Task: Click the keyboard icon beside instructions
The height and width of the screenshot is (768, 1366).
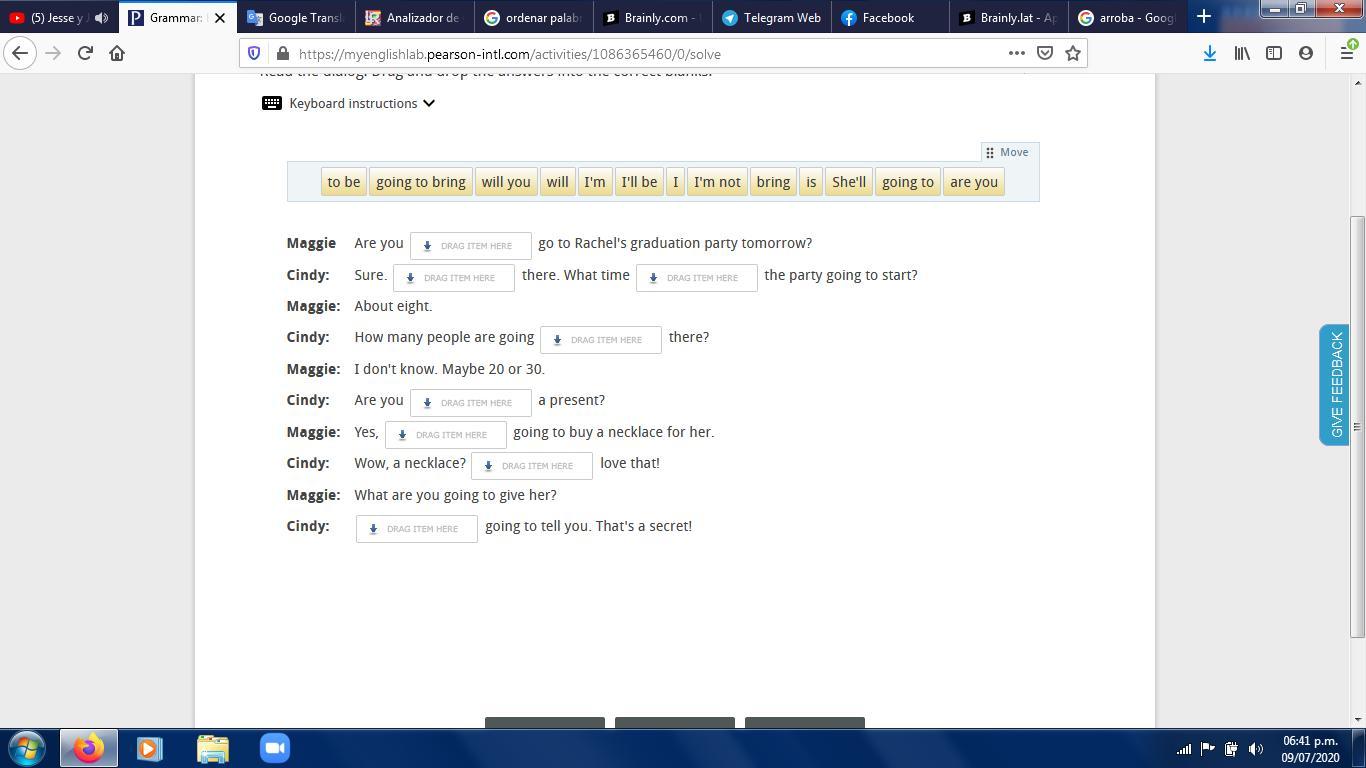Action: point(272,103)
